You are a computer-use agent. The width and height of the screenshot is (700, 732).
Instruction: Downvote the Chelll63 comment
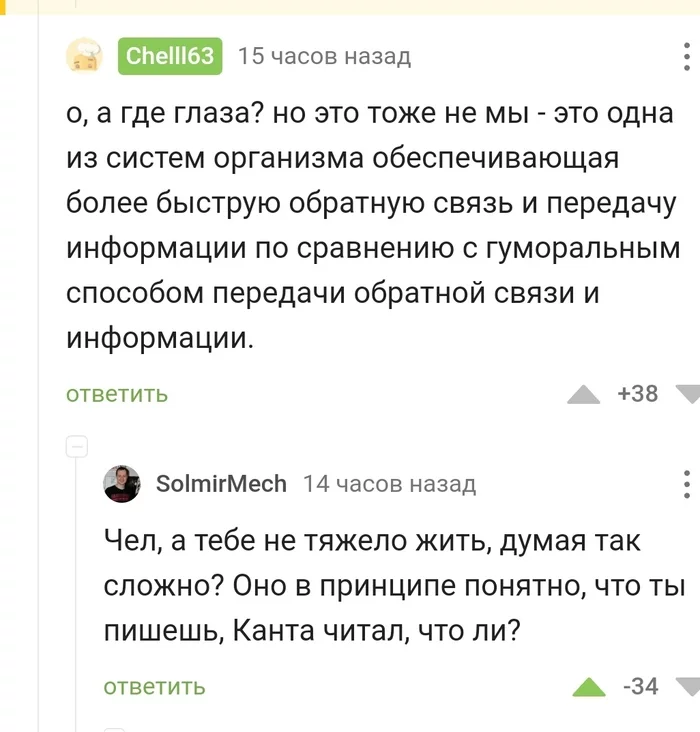point(688,394)
